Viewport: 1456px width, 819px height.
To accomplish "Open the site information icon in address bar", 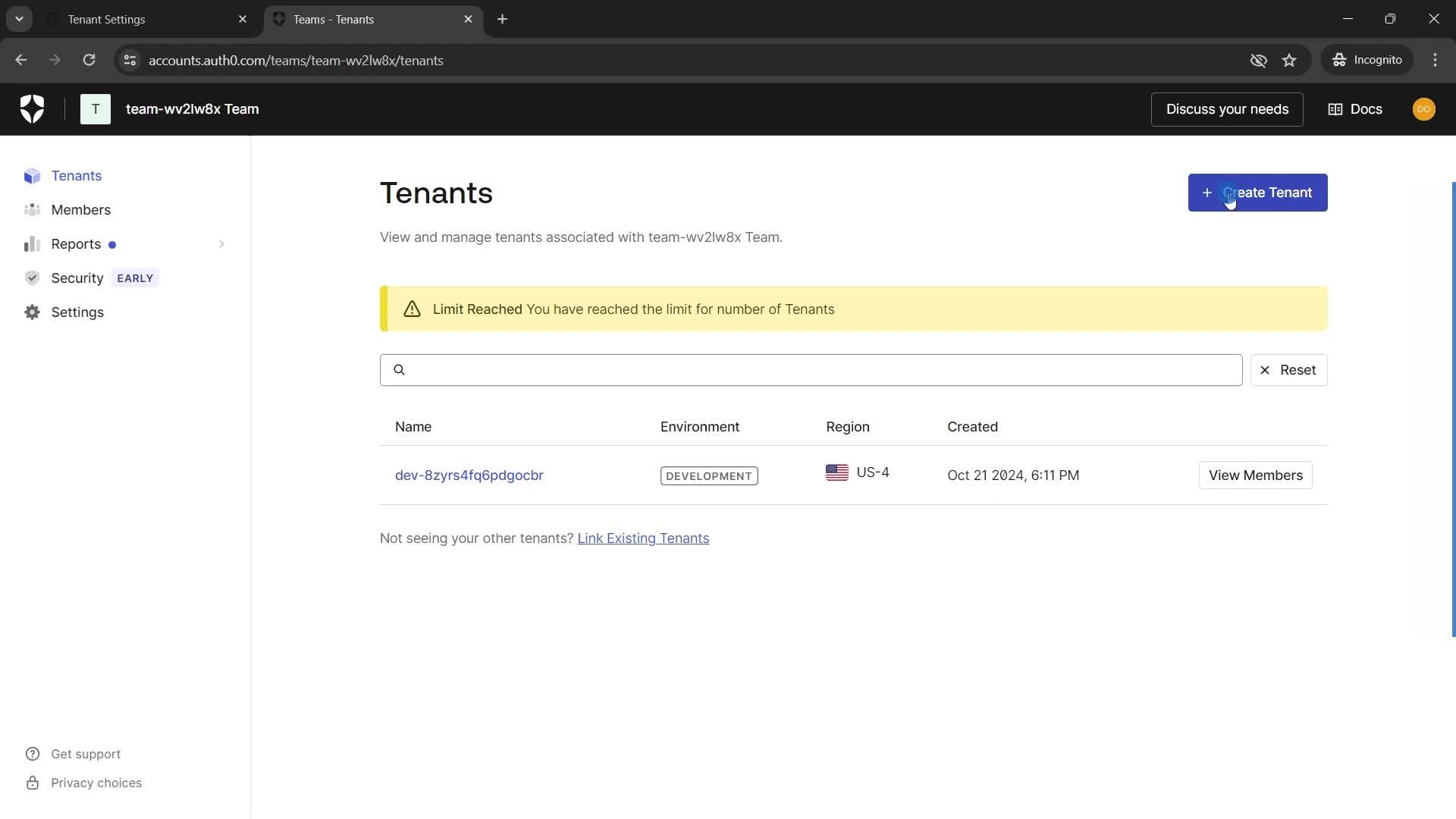I will (130, 60).
